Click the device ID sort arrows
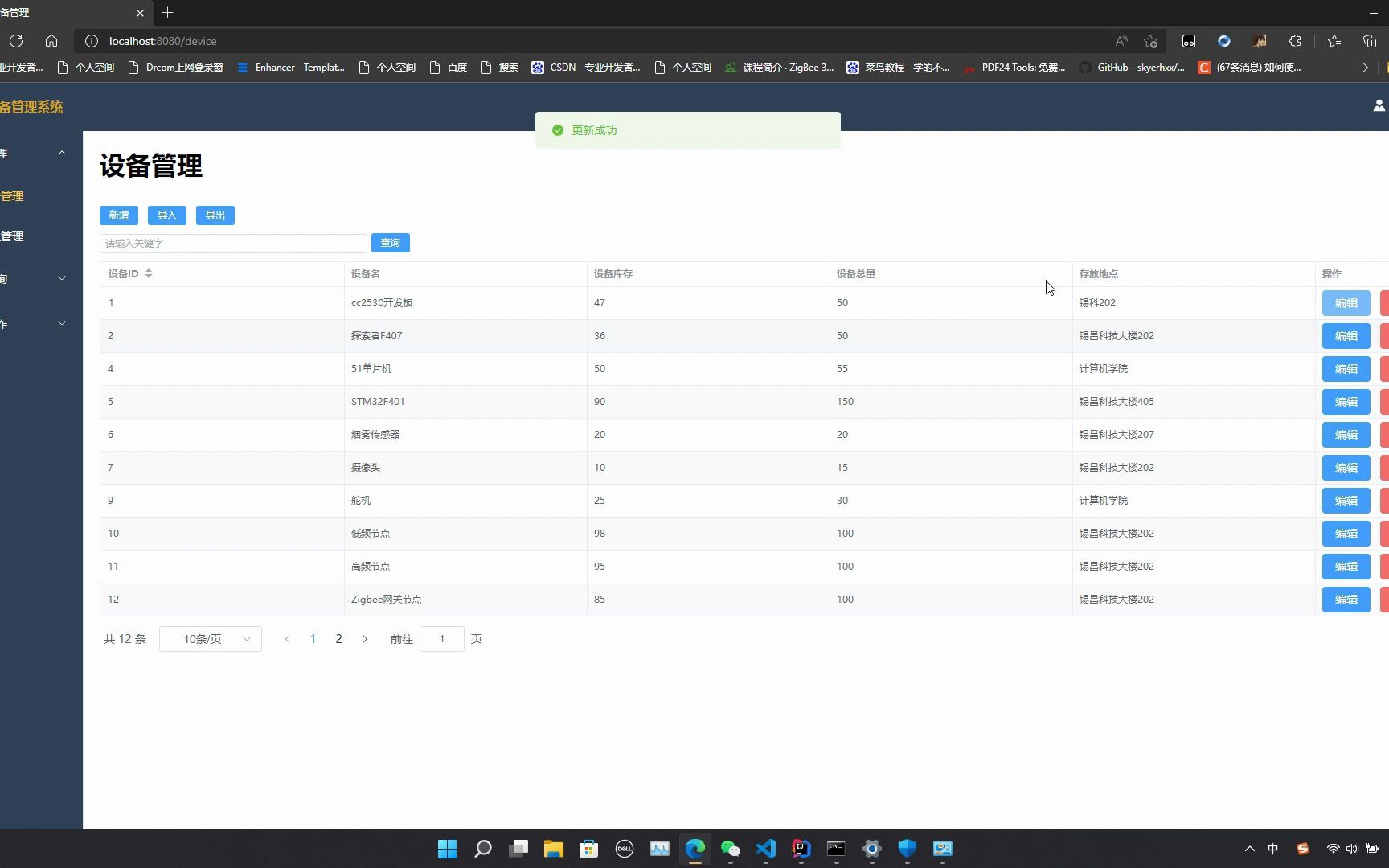This screenshot has height=868, width=1389. [149, 274]
